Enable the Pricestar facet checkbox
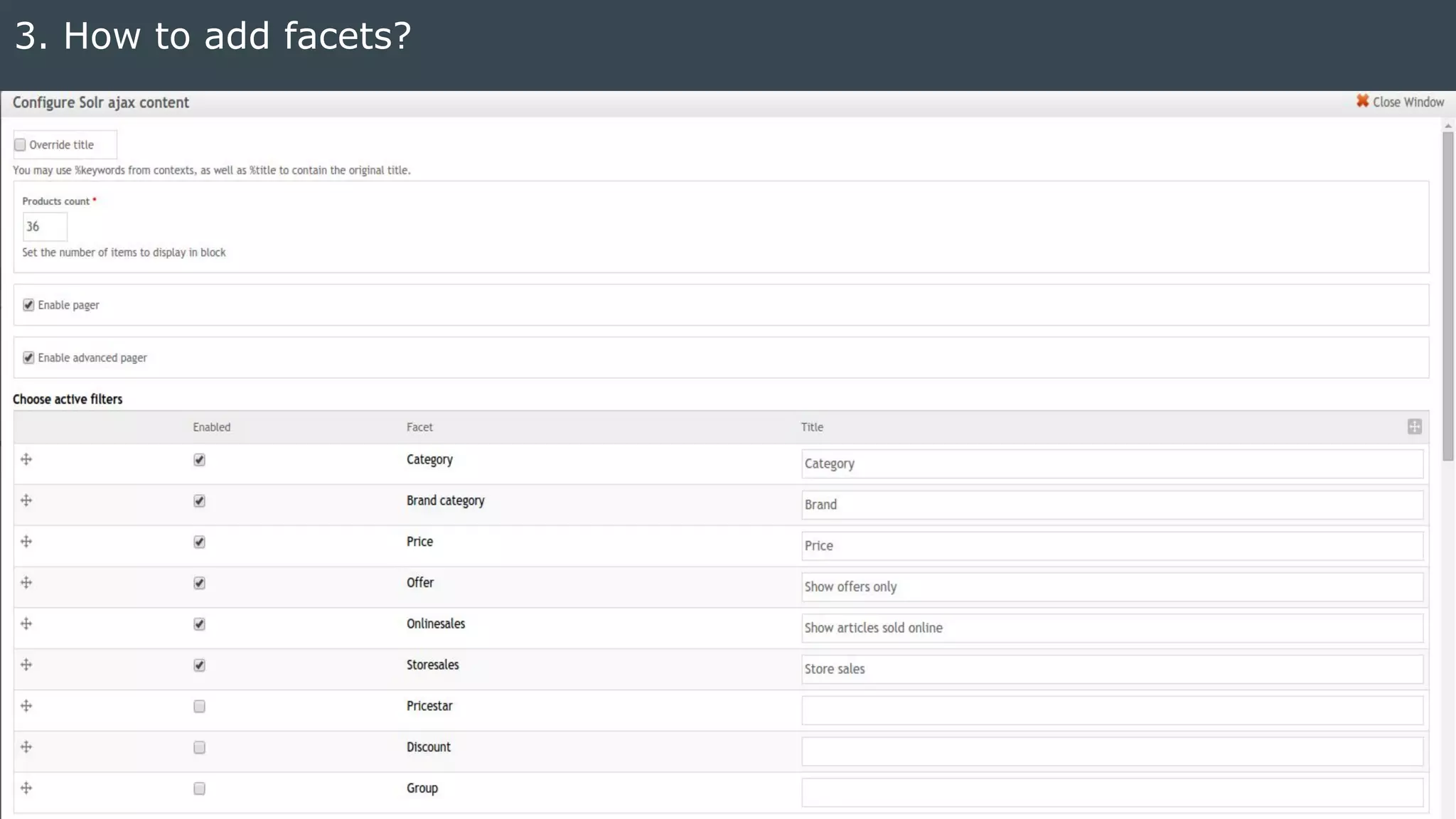This screenshot has height=819, width=1456. click(x=199, y=707)
